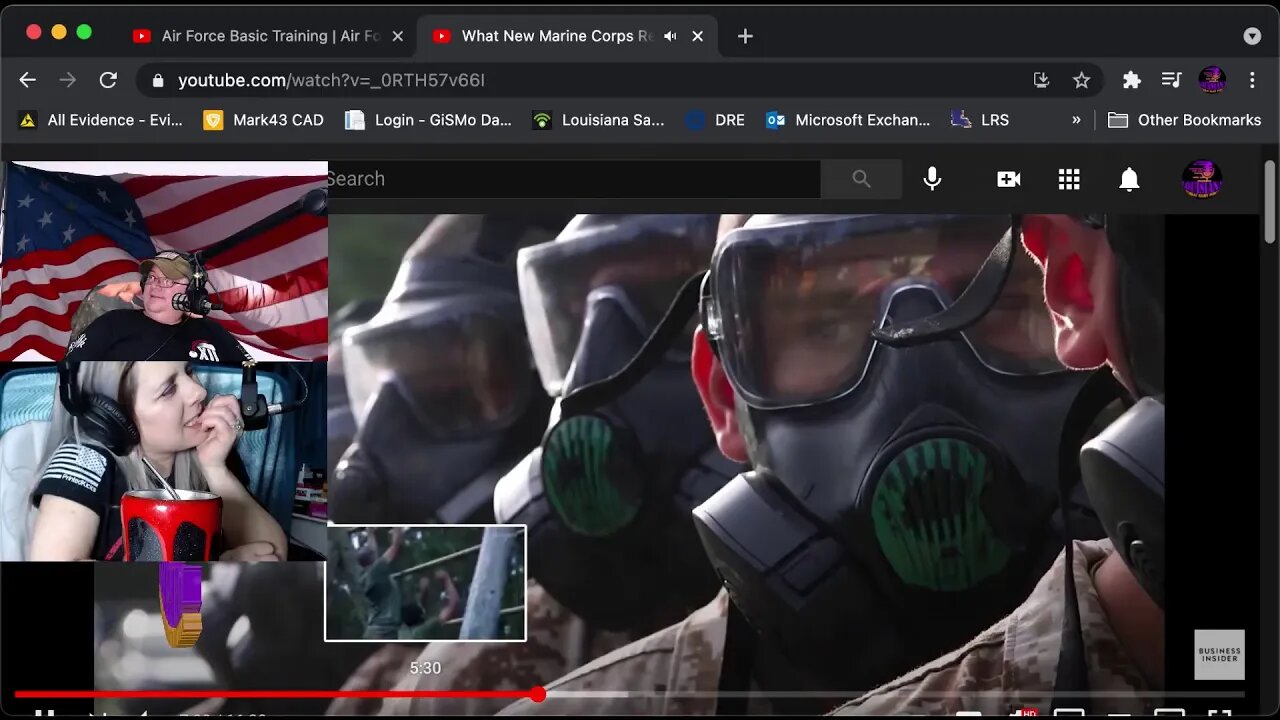Open the Chrome profile avatar in toolbar
Screen dimensions: 1280x720
(x=1212, y=80)
